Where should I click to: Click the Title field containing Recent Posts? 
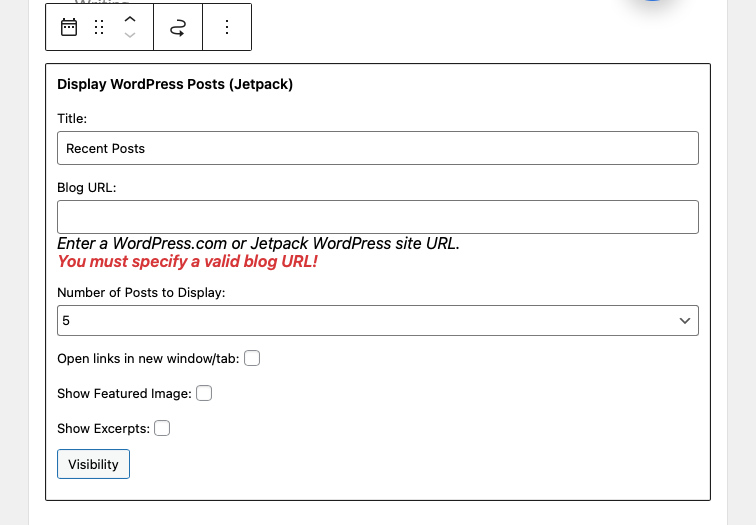pyautogui.click(x=378, y=148)
